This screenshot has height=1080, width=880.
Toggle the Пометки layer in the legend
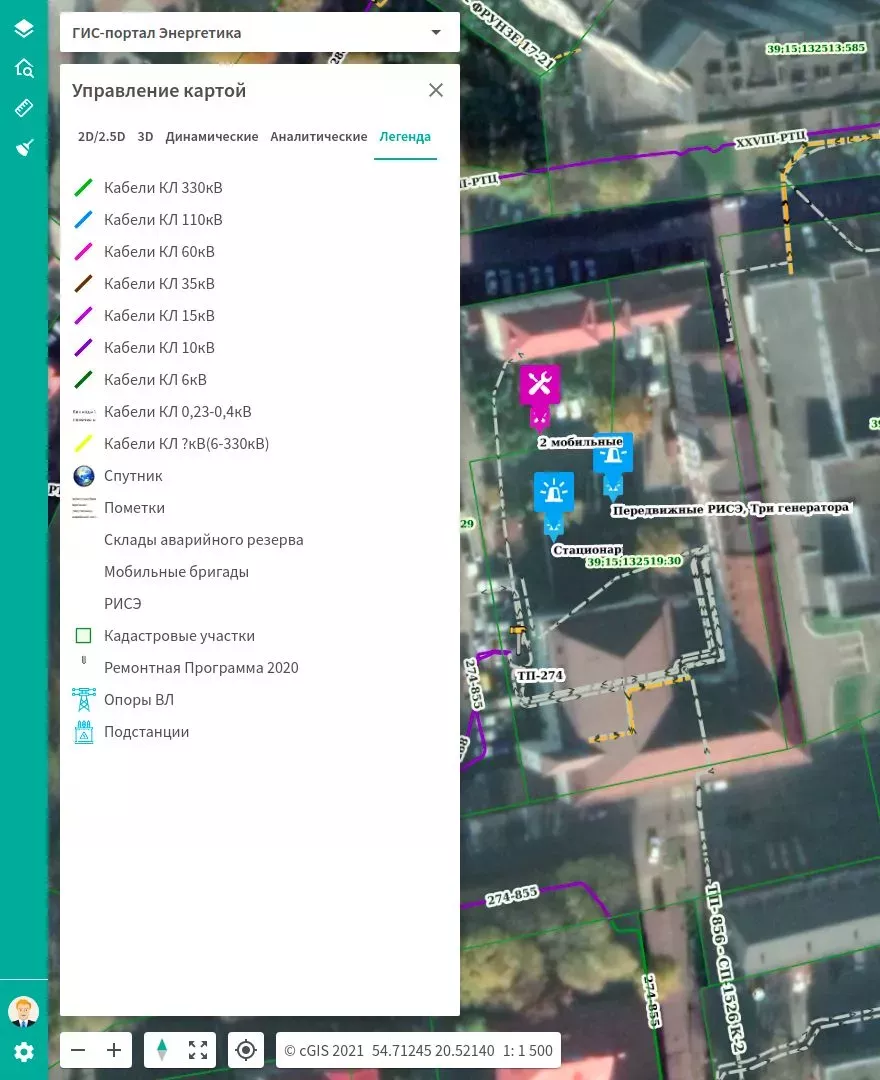coord(84,507)
